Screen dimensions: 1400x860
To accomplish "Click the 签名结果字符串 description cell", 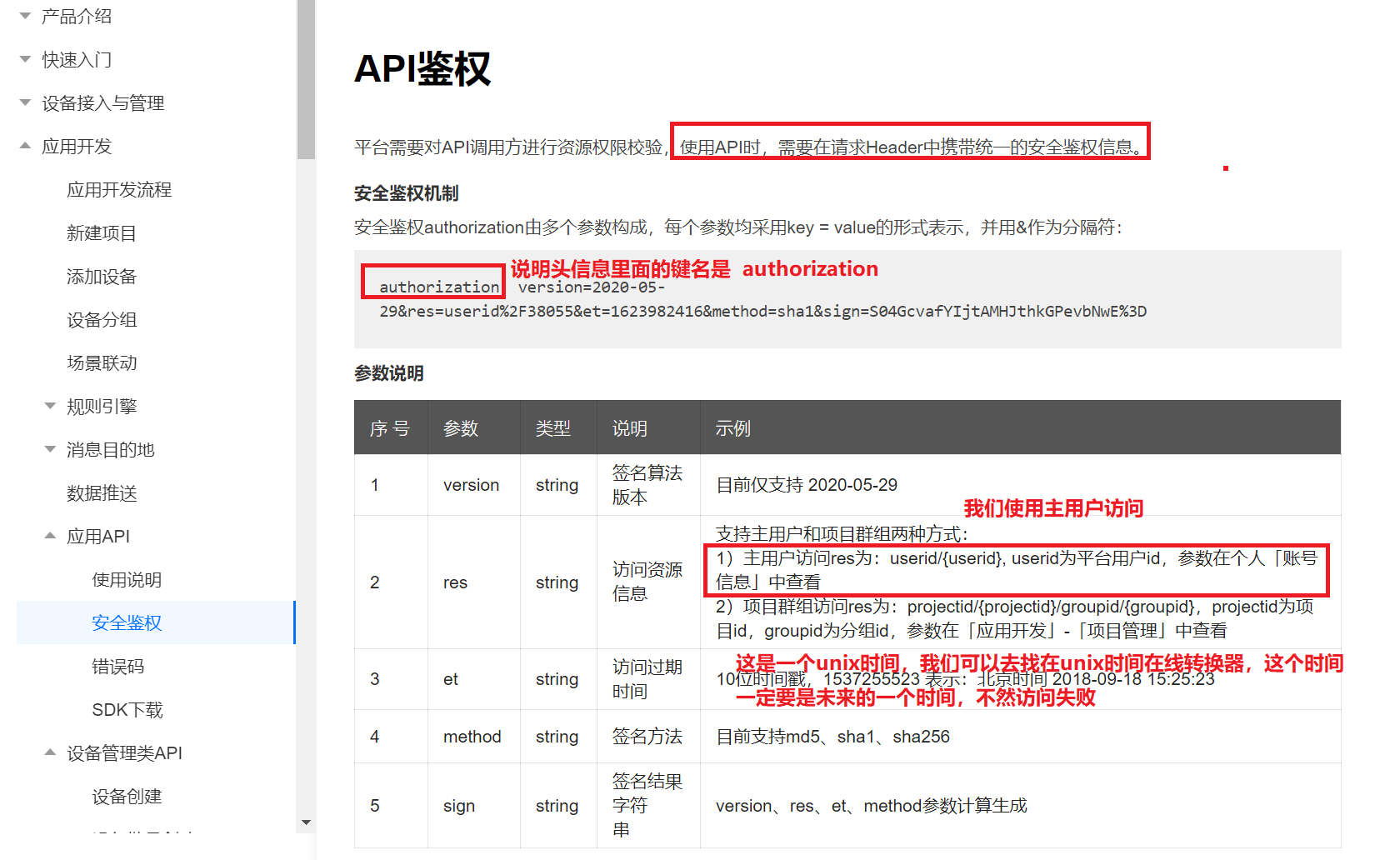I will point(647,805).
